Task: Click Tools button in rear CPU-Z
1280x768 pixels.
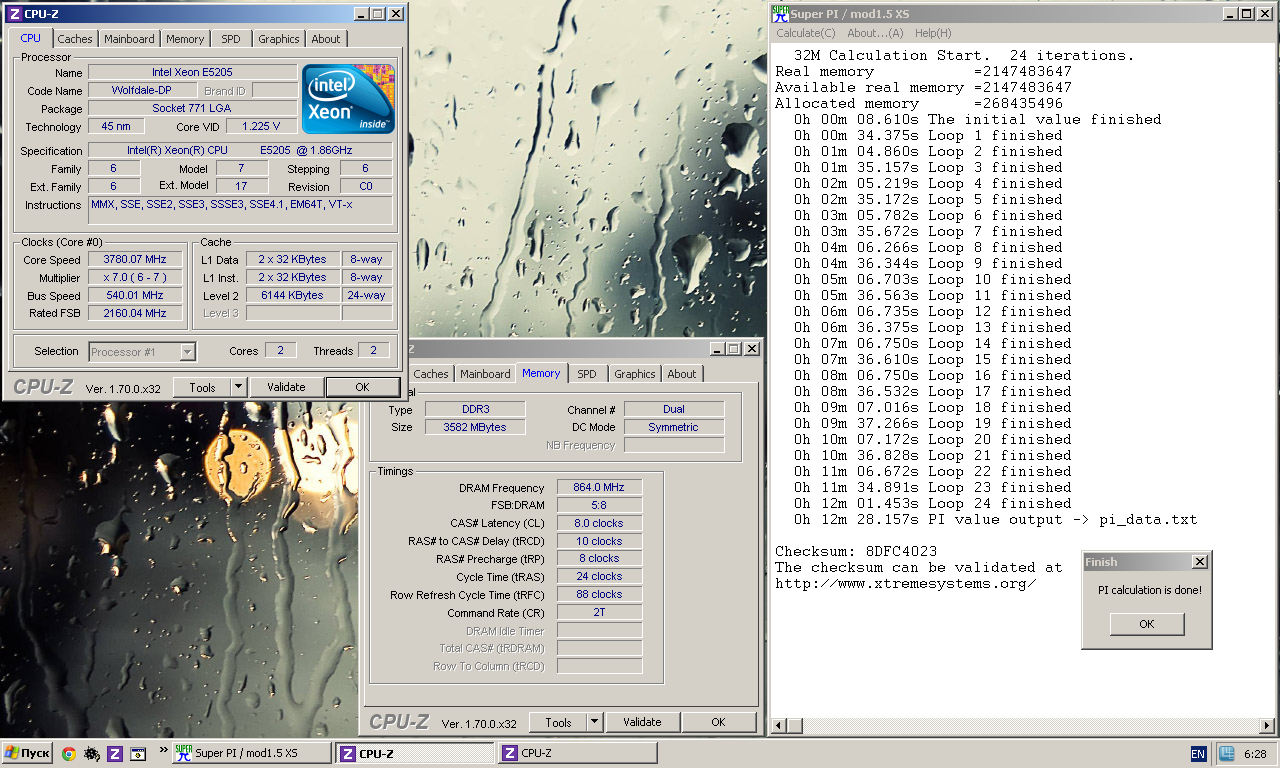Action: tap(558, 722)
